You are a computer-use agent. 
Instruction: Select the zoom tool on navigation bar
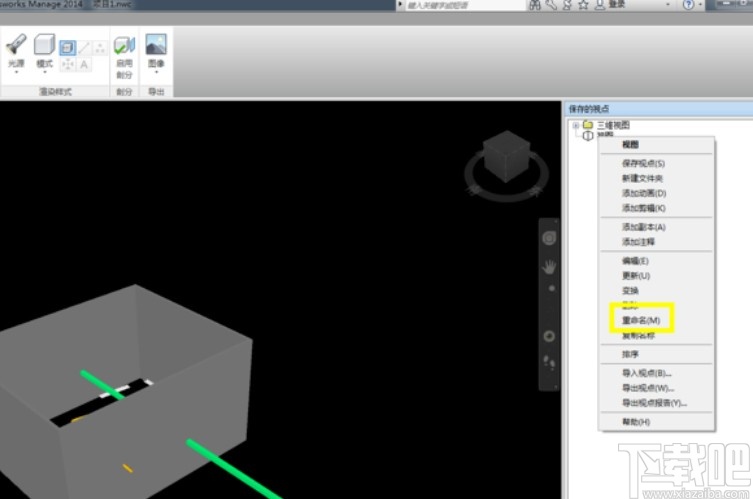tap(551, 288)
